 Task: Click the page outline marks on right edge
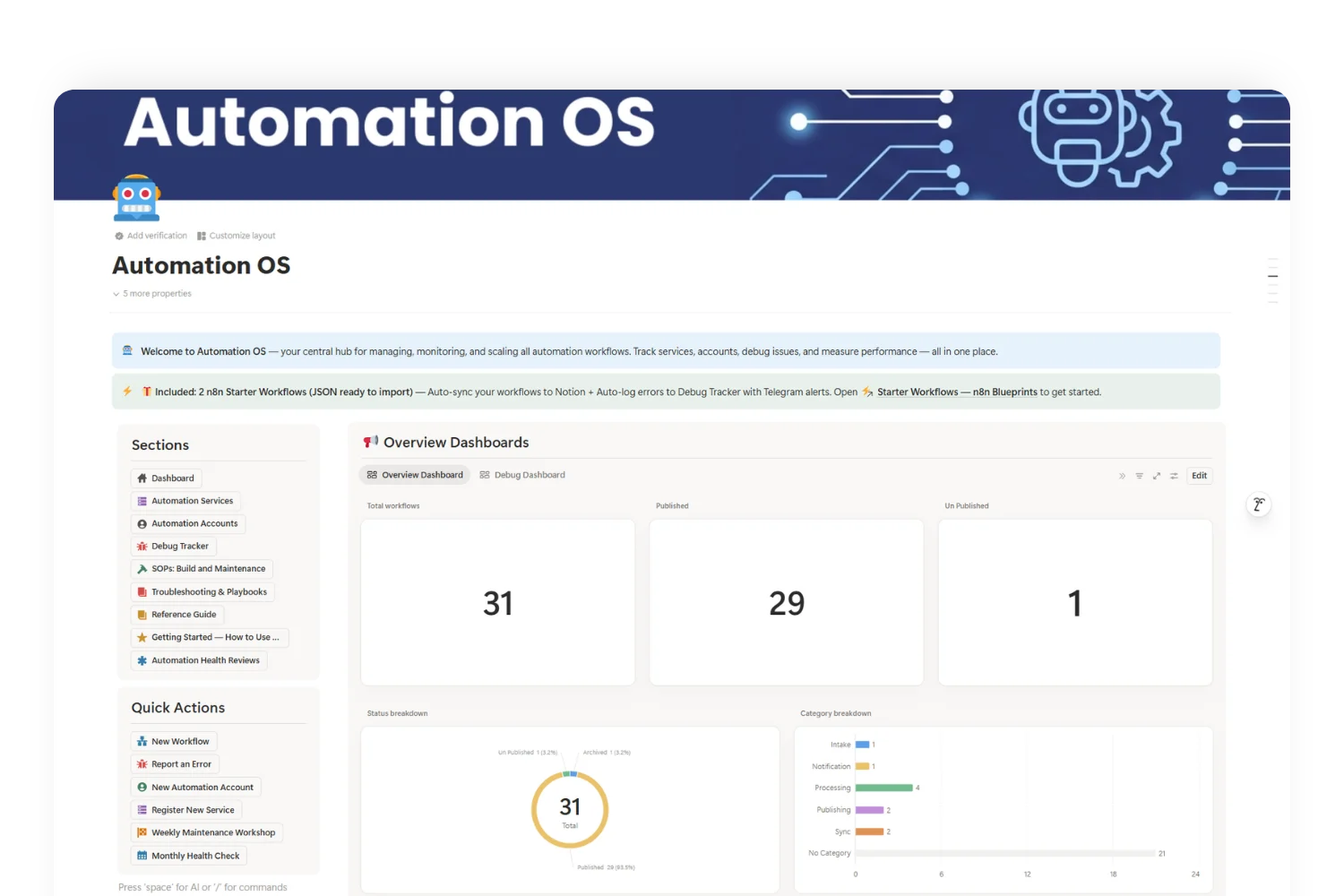point(1272,280)
